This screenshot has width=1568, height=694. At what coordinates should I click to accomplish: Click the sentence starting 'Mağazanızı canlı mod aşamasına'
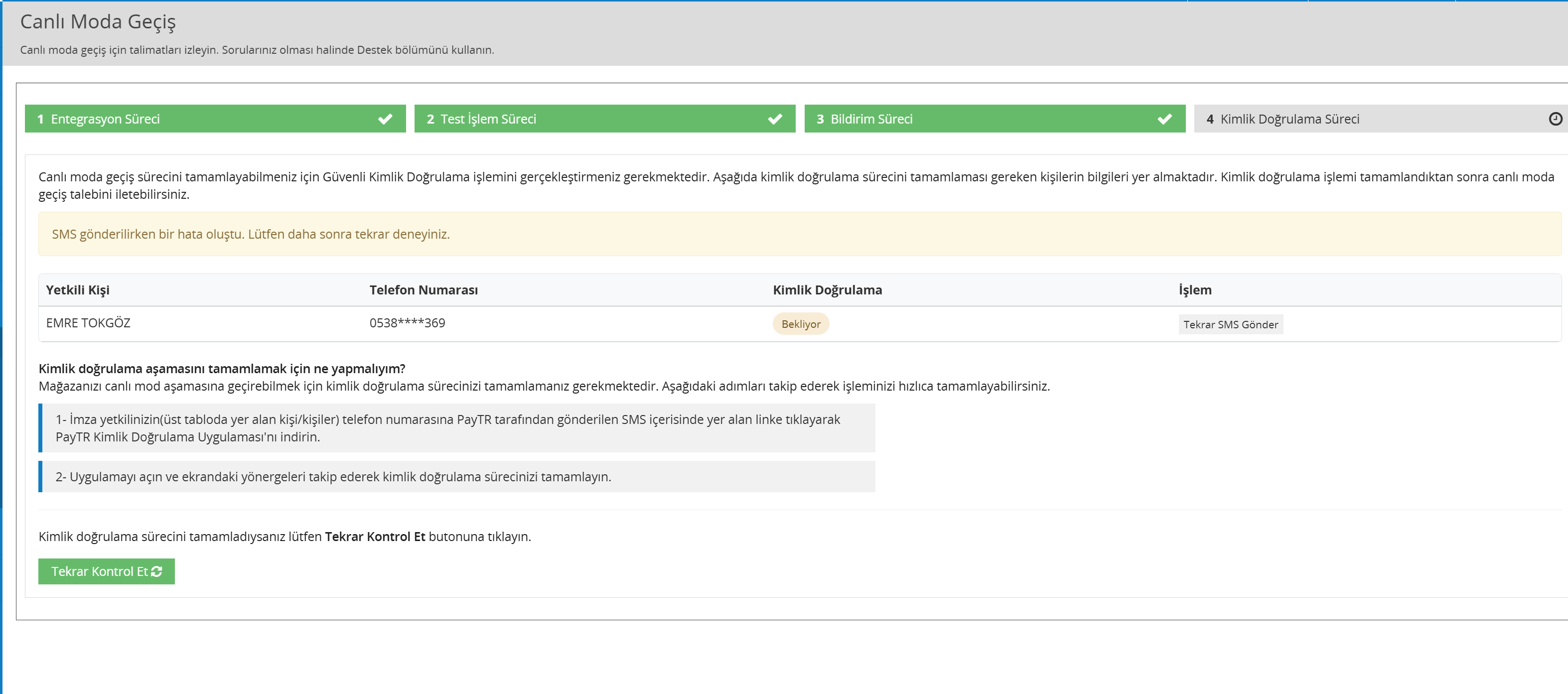pyautogui.click(x=544, y=387)
